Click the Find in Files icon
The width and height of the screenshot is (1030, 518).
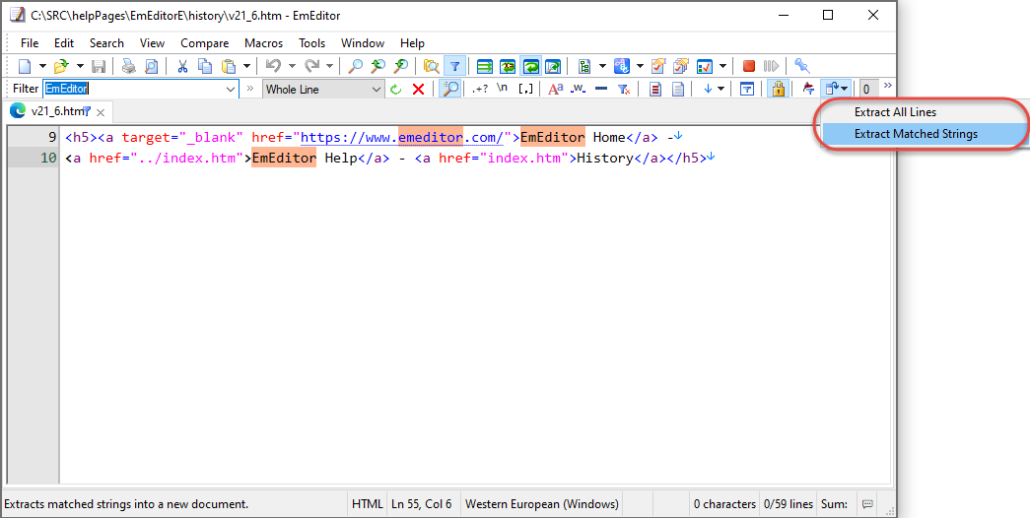click(x=432, y=66)
